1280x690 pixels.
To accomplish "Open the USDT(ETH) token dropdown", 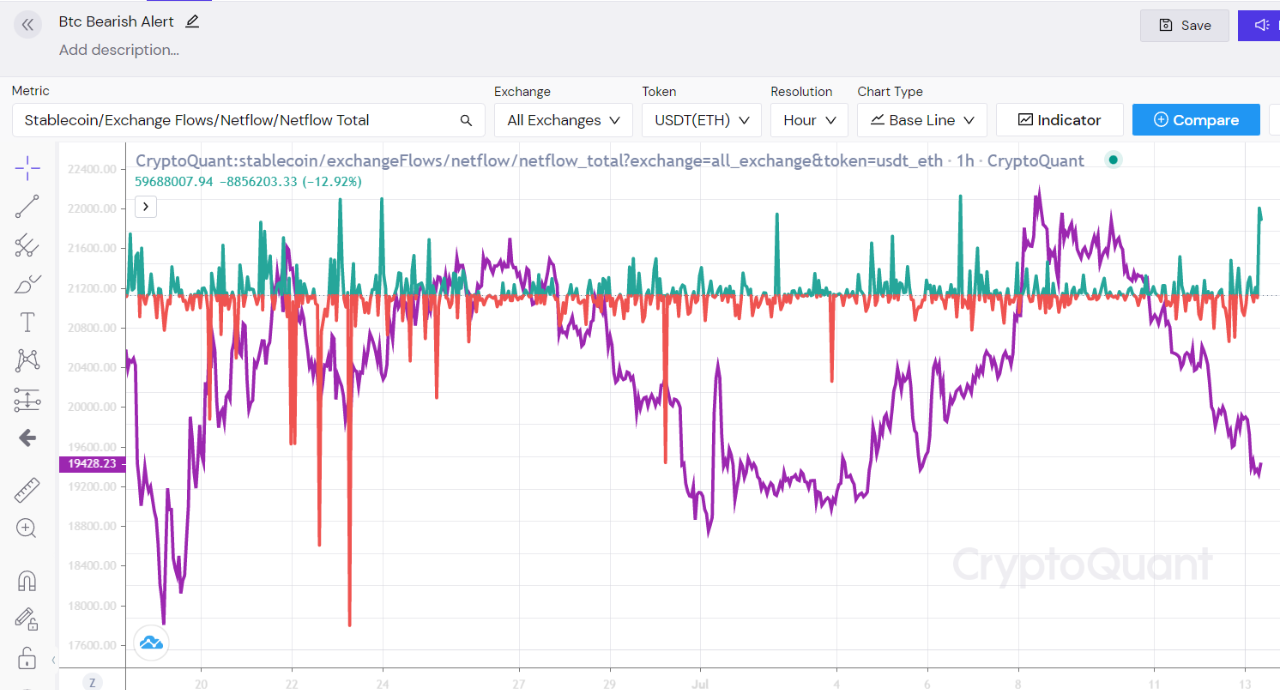I will (702, 120).
